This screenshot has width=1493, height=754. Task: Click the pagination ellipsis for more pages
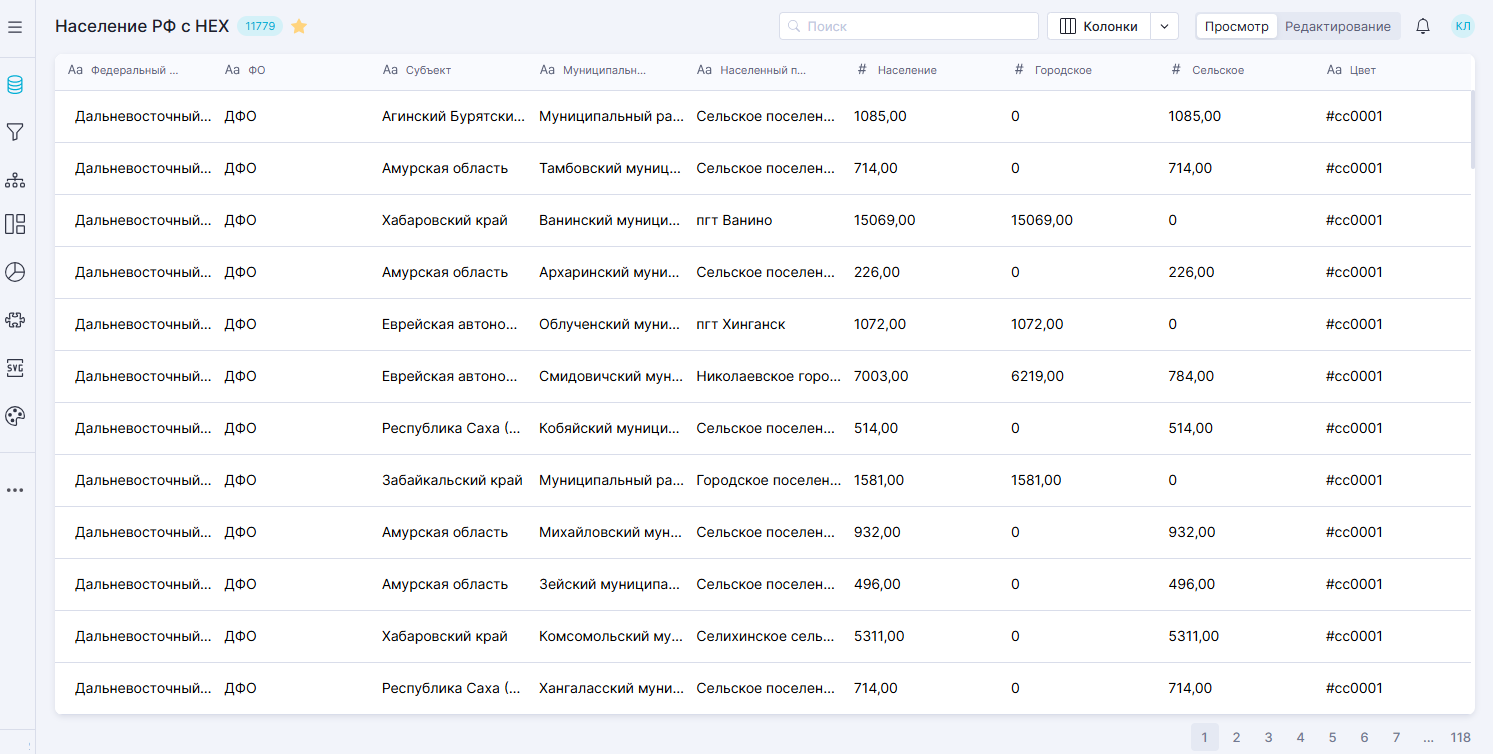point(1428,738)
